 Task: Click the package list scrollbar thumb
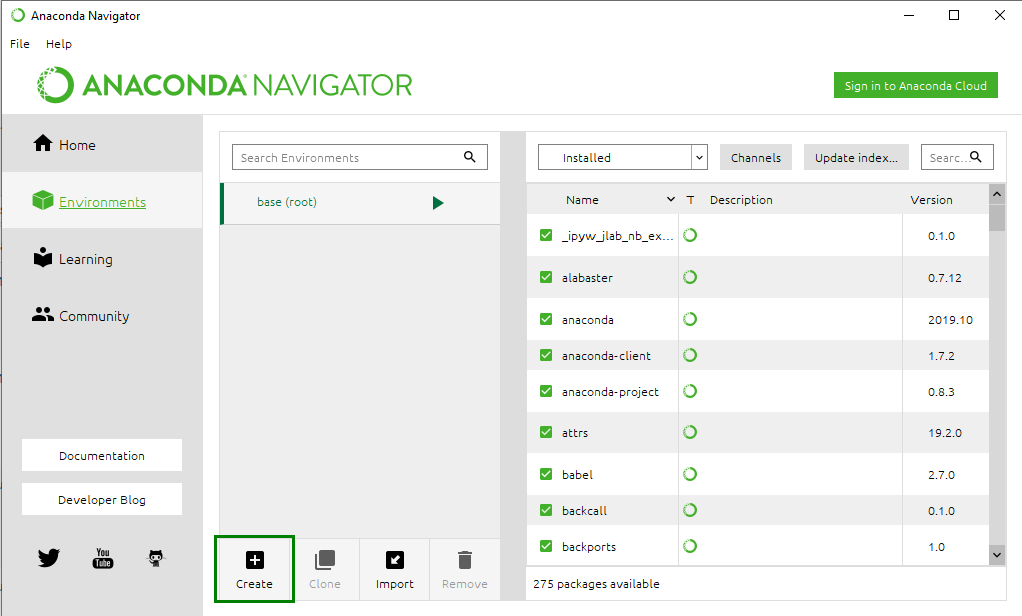coord(997,218)
